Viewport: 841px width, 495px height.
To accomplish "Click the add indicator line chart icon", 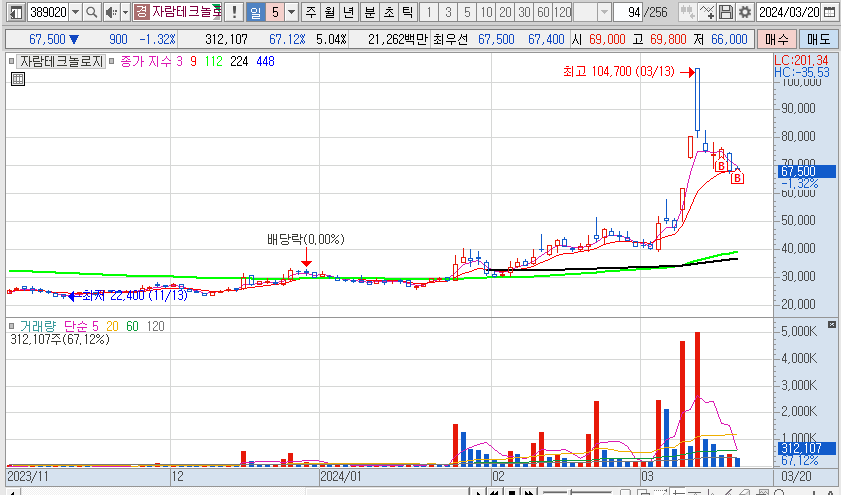I will 706,12.
